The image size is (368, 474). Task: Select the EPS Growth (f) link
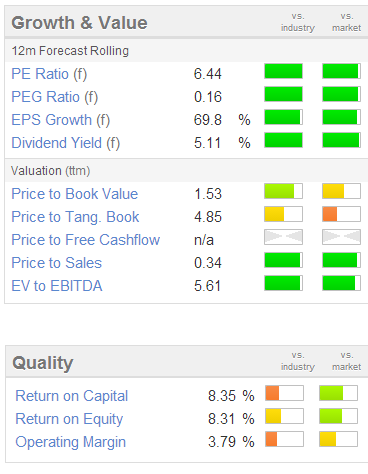click(61, 120)
